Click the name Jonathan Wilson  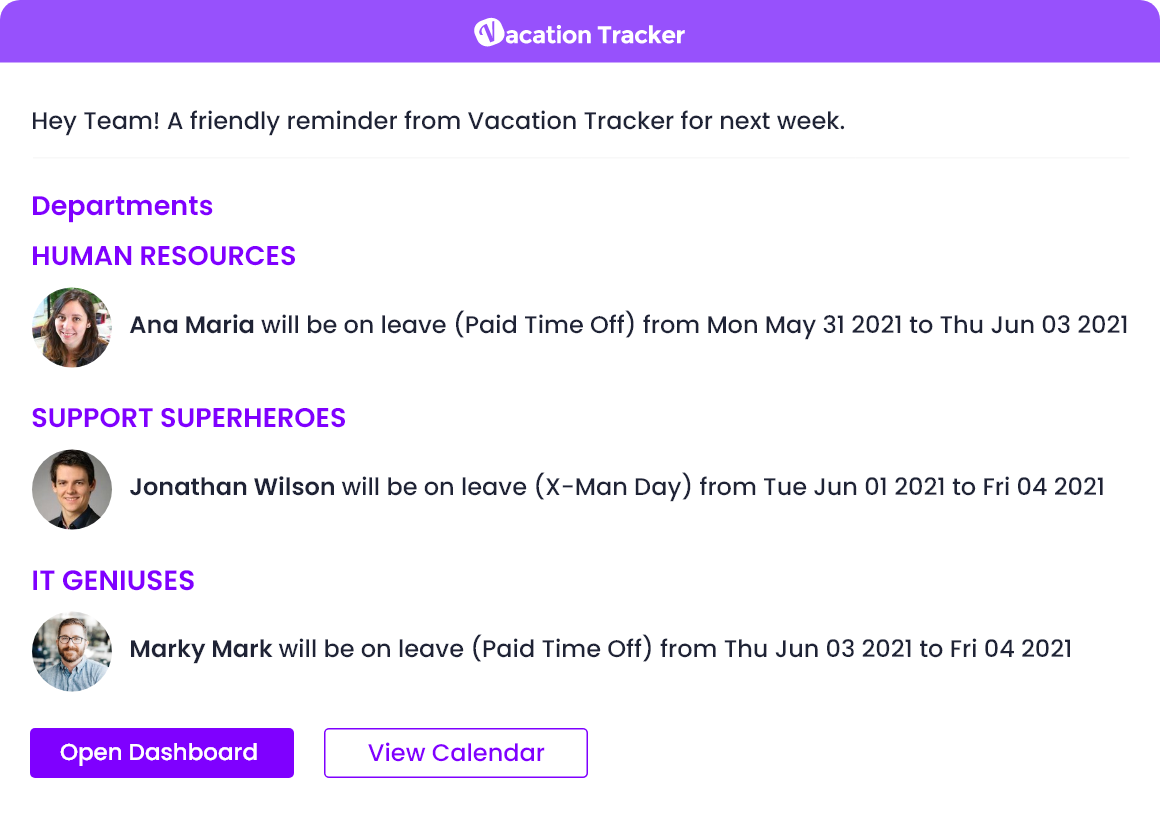coord(232,487)
